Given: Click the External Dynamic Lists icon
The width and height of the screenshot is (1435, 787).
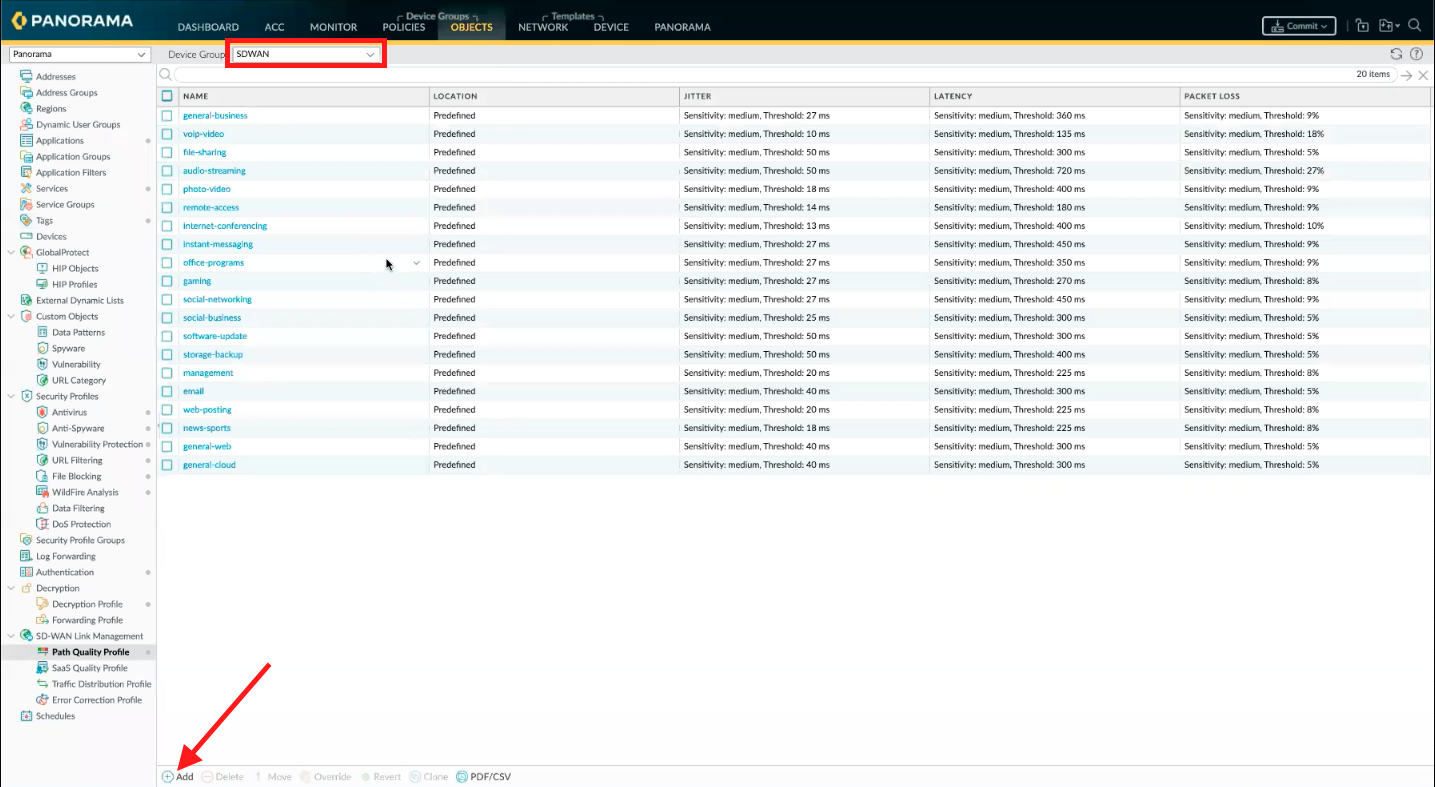Looking at the screenshot, I should pyautogui.click(x=27, y=300).
